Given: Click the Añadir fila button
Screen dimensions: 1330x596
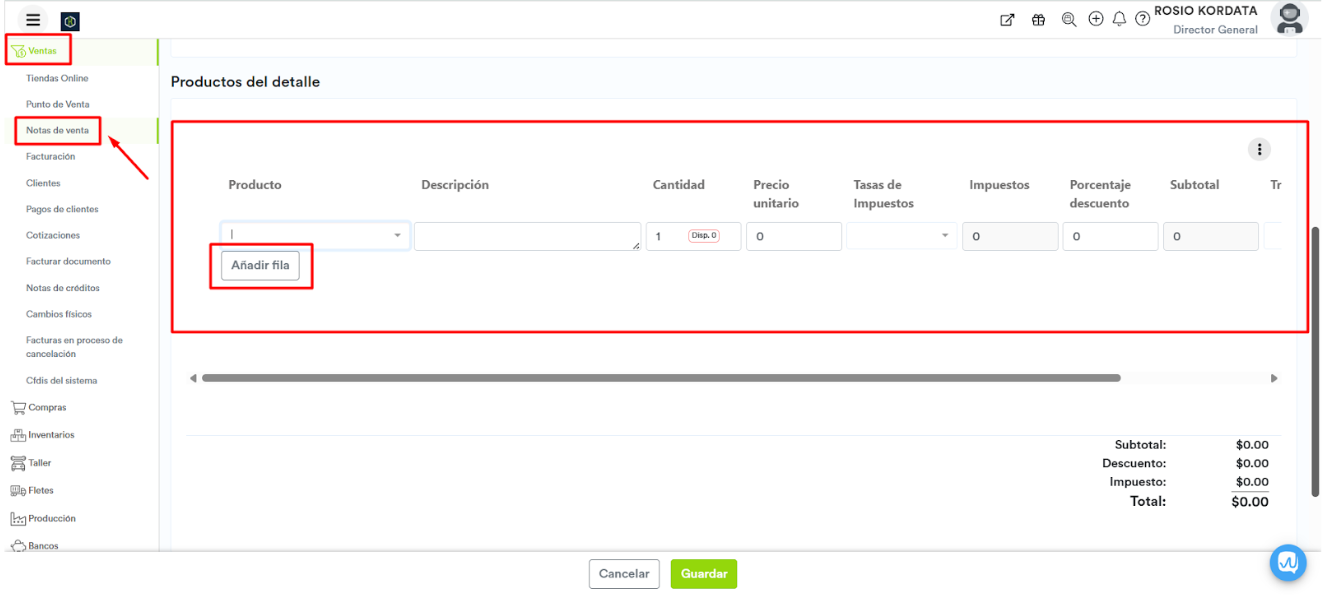Looking at the screenshot, I should point(260,266).
